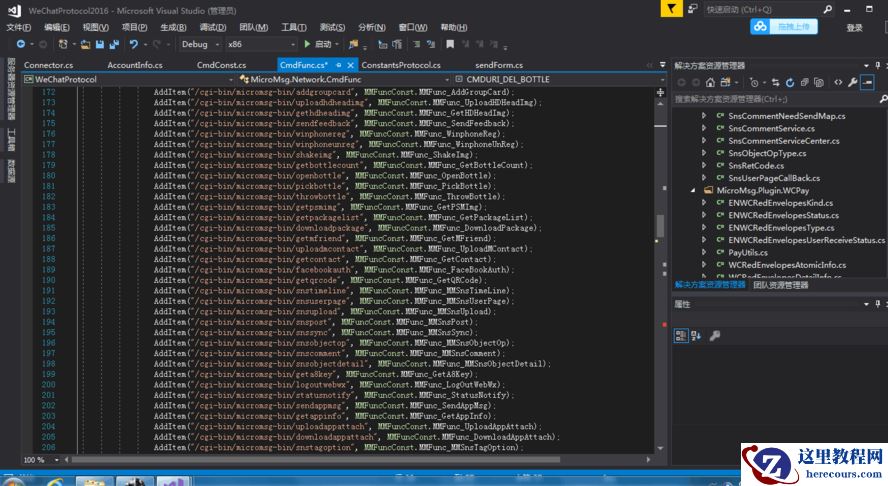Click the alphabetical sort icon in Properties panel
The height and width of the screenshot is (486, 888).
point(698,336)
